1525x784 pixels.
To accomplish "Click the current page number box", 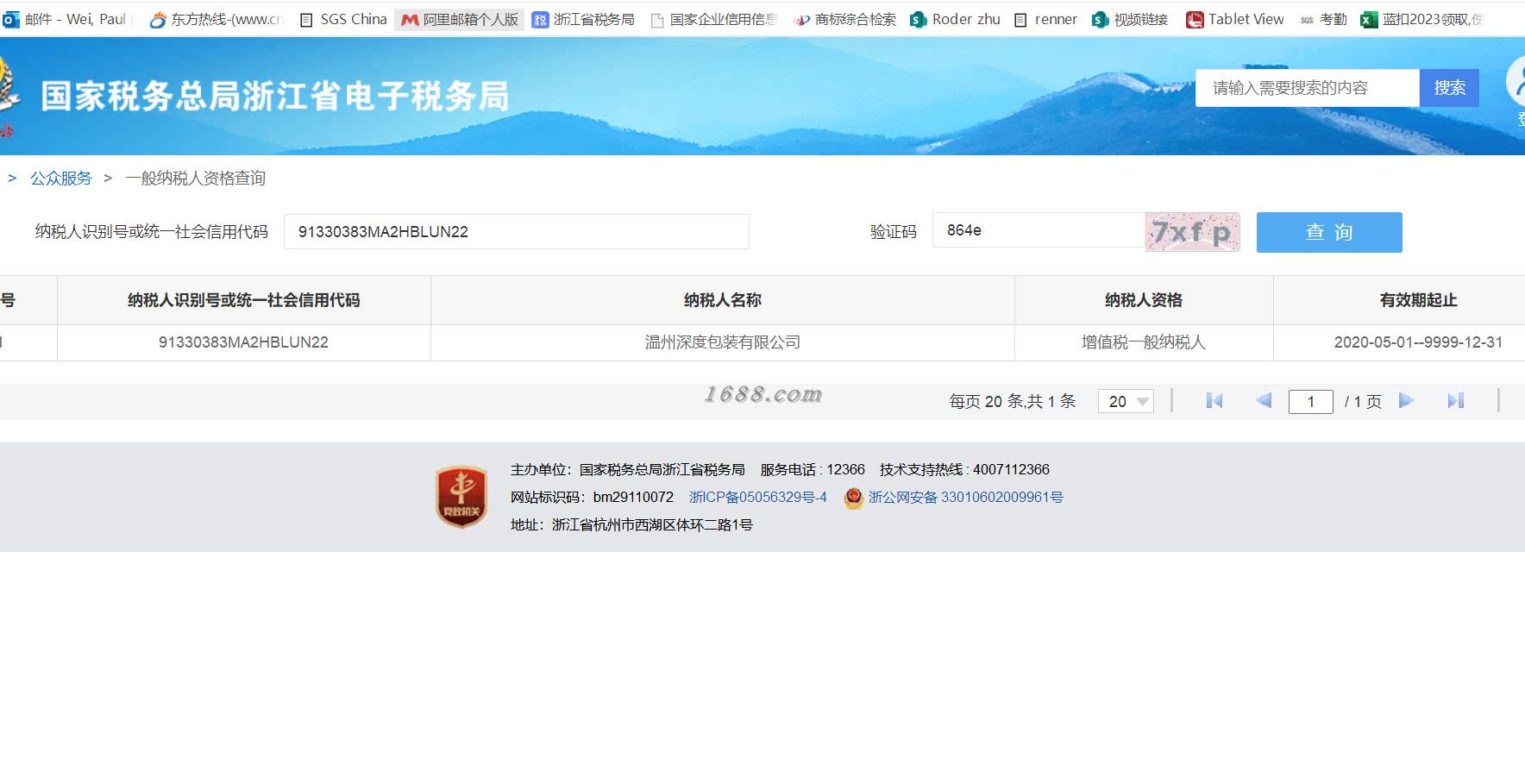I will tap(1311, 401).
